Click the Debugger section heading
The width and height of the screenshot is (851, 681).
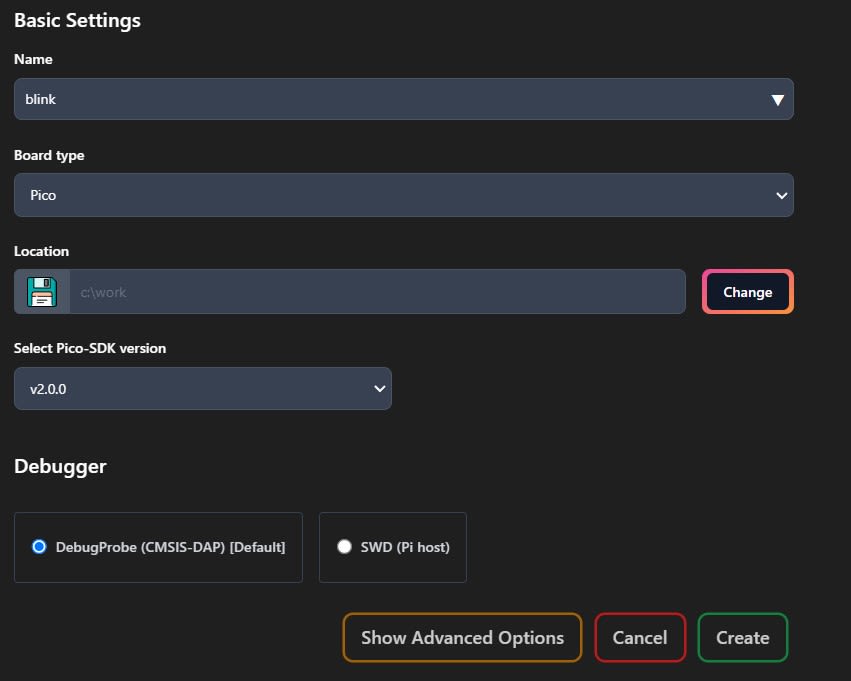[x=60, y=467]
